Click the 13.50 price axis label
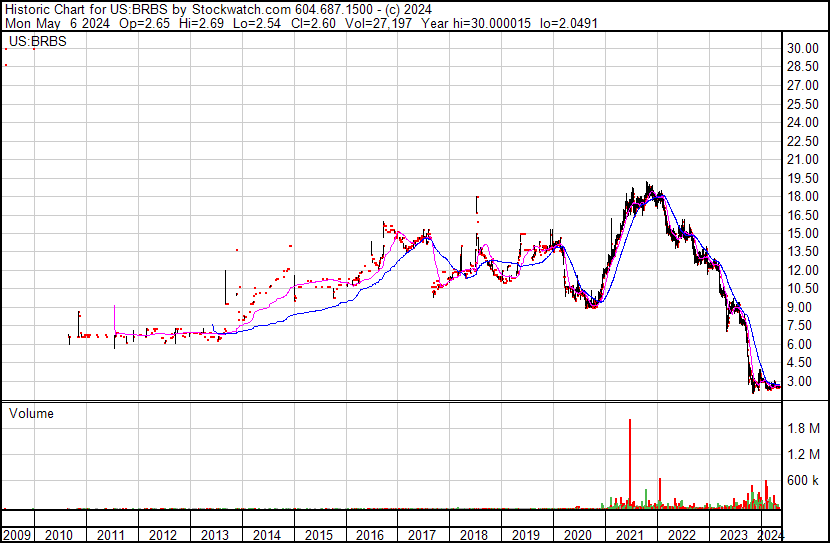 [803, 251]
